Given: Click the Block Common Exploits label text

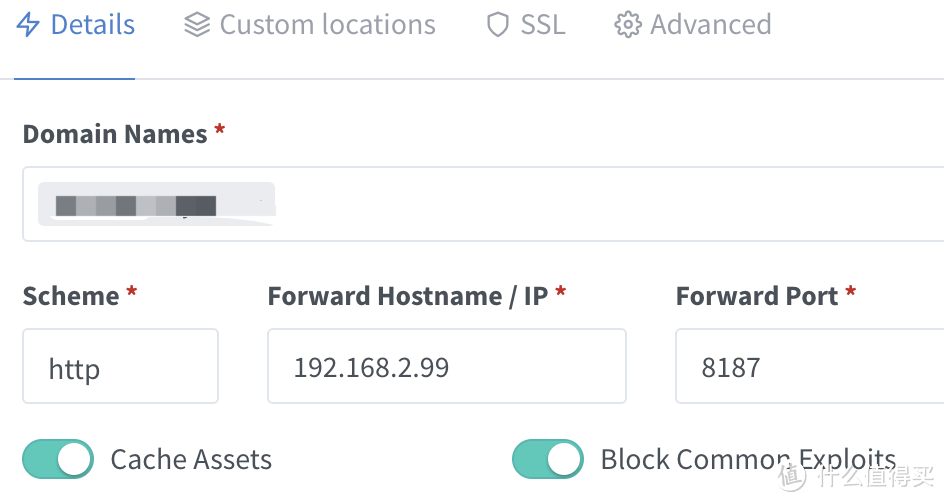Looking at the screenshot, I should coord(748,460).
